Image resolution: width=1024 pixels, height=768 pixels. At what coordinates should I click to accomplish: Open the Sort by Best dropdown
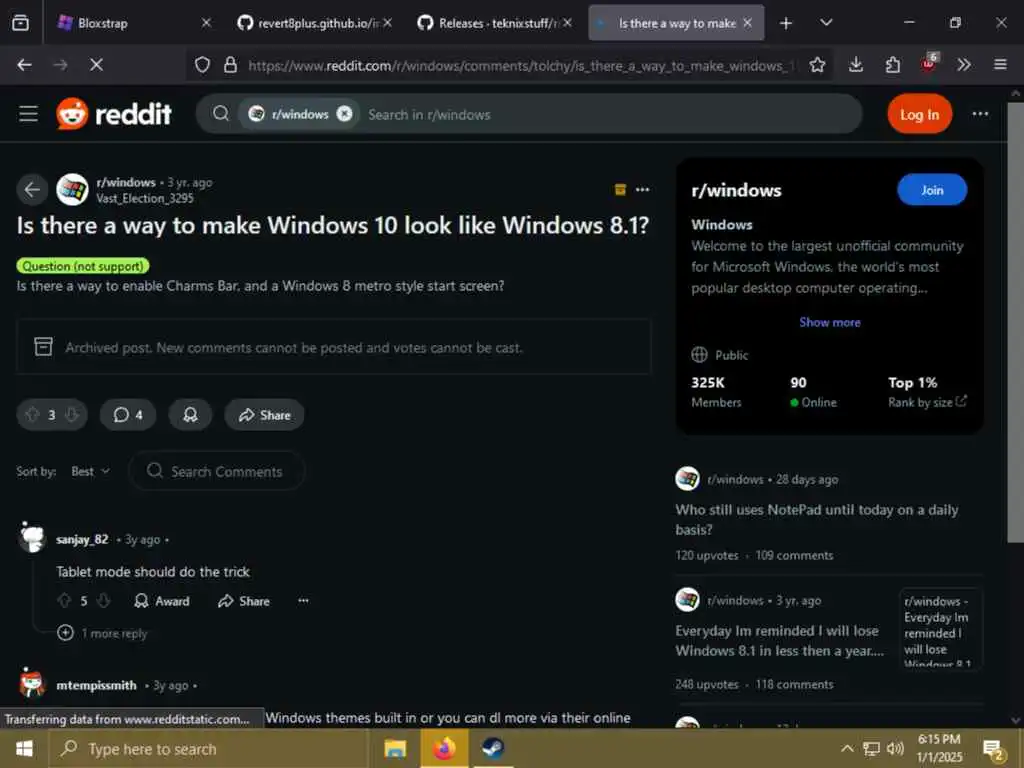click(90, 472)
